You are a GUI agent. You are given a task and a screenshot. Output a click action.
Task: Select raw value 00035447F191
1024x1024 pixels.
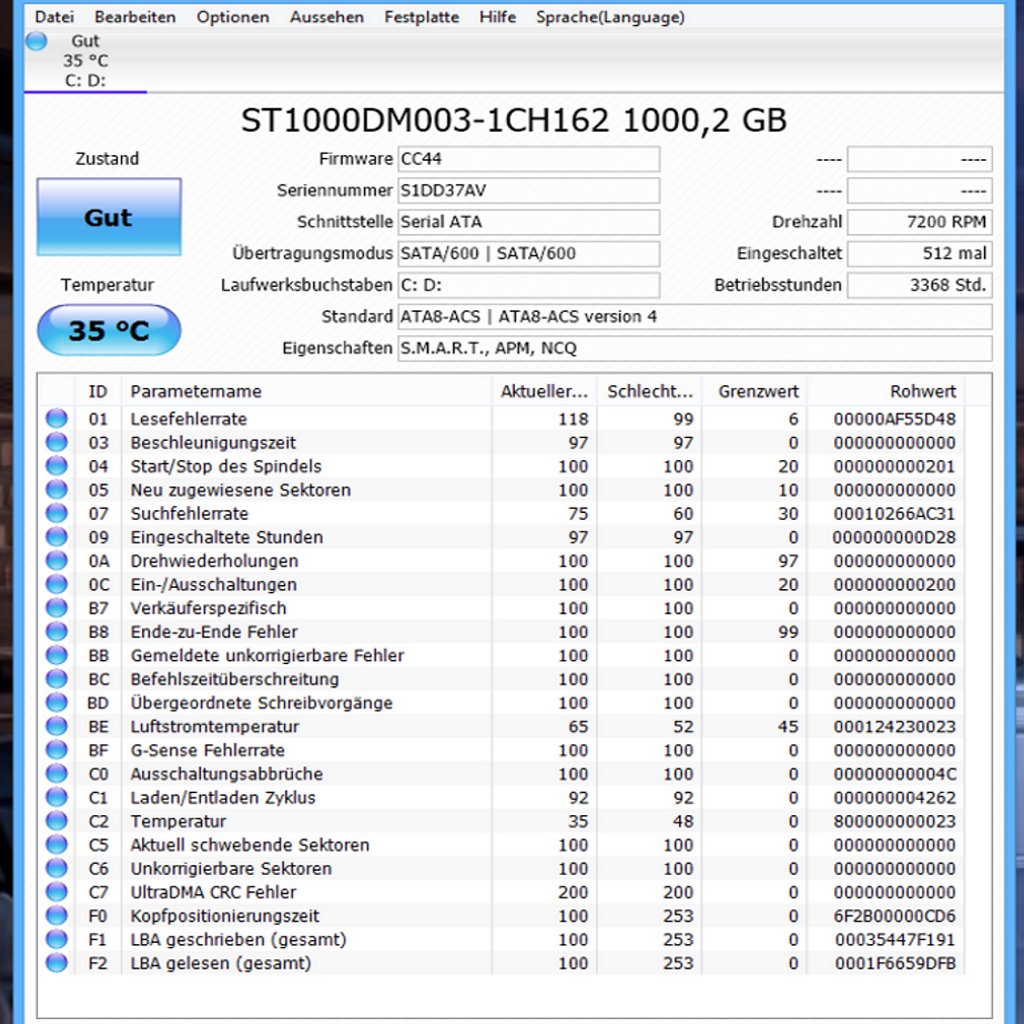click(894, 939)
